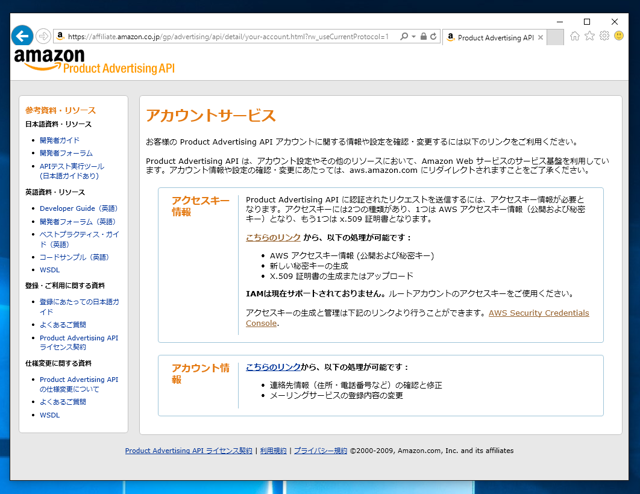Click こちらのリンク in アカウント情報 section
Viewport: 640px width, 494px height.
tap(273, 367)
